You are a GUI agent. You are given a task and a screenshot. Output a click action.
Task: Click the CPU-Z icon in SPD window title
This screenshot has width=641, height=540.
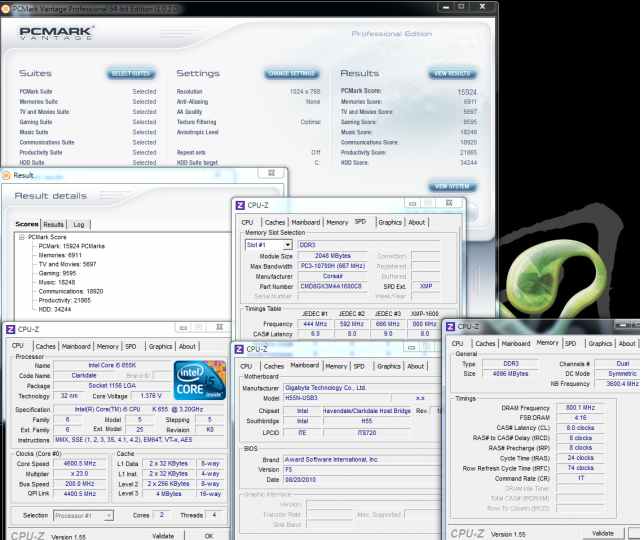[240, 205]
